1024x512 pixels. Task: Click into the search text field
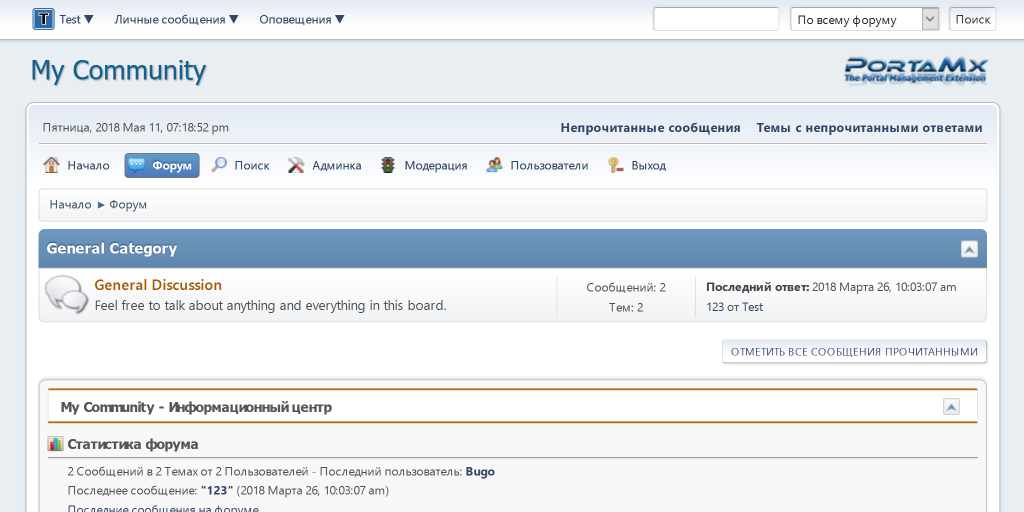click(x=715, y=19)
